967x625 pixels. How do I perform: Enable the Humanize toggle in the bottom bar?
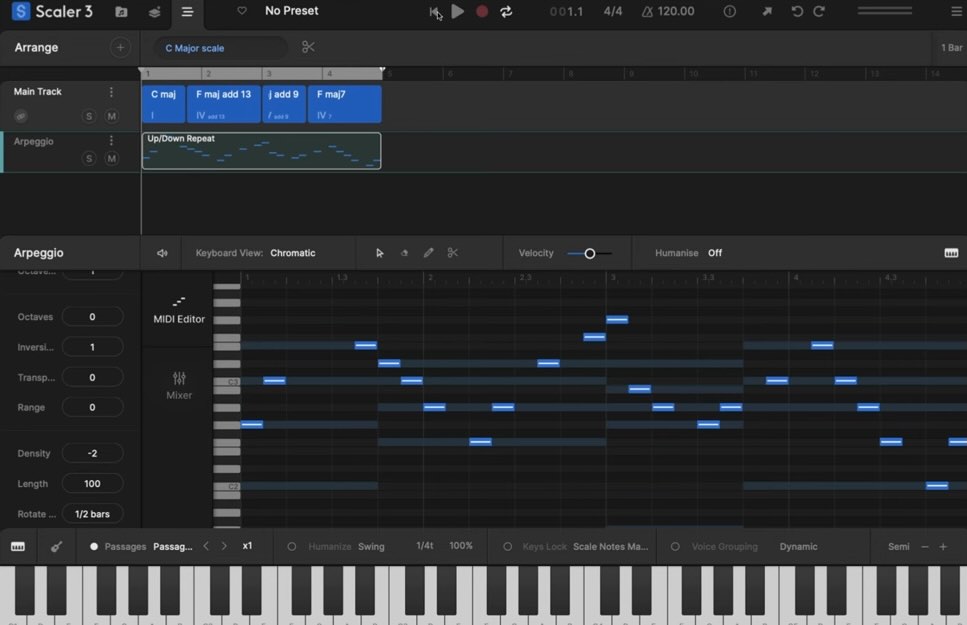[292, 547]
